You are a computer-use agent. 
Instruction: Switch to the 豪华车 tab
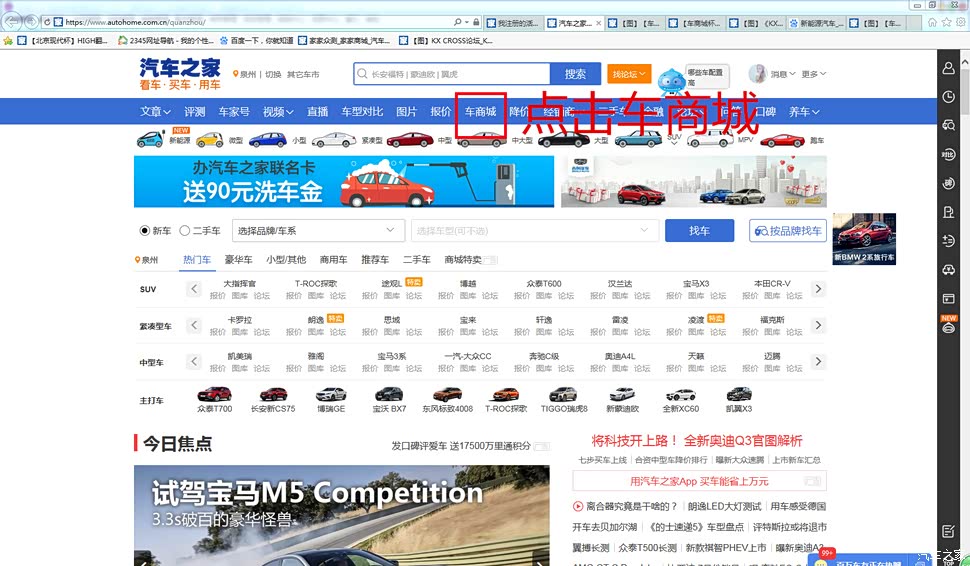[238, 259]
